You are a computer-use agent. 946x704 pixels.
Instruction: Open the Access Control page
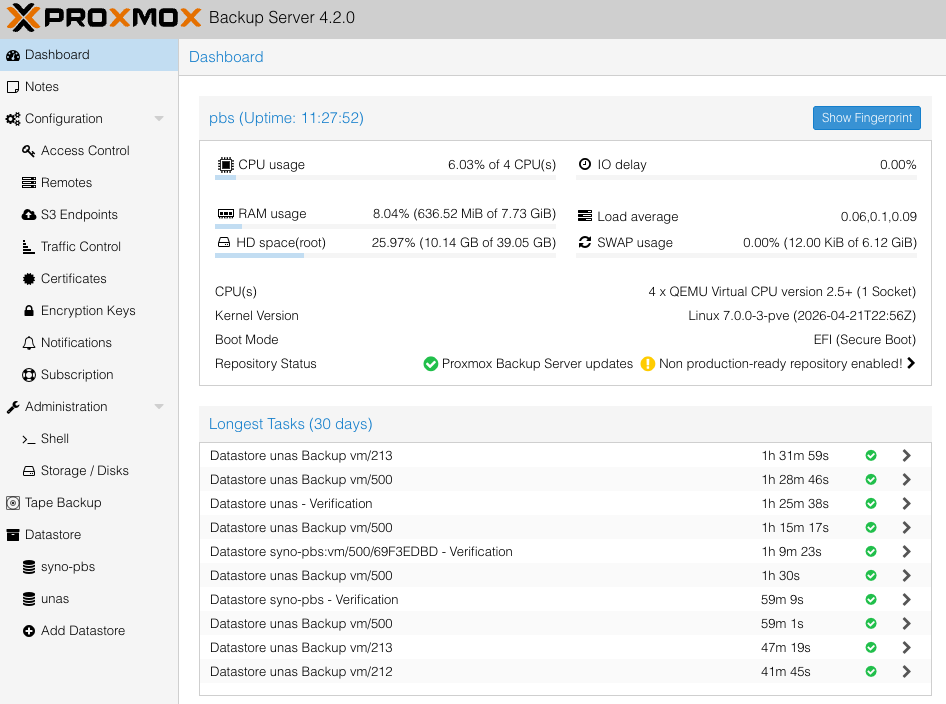pos(89,151)
